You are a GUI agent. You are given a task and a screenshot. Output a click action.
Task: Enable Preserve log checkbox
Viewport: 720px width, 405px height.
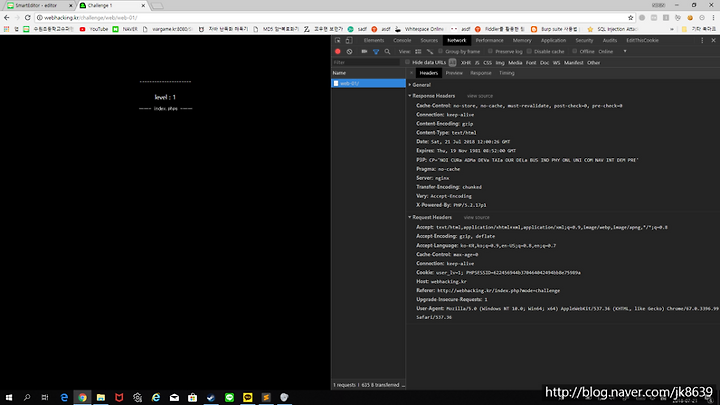490,51
